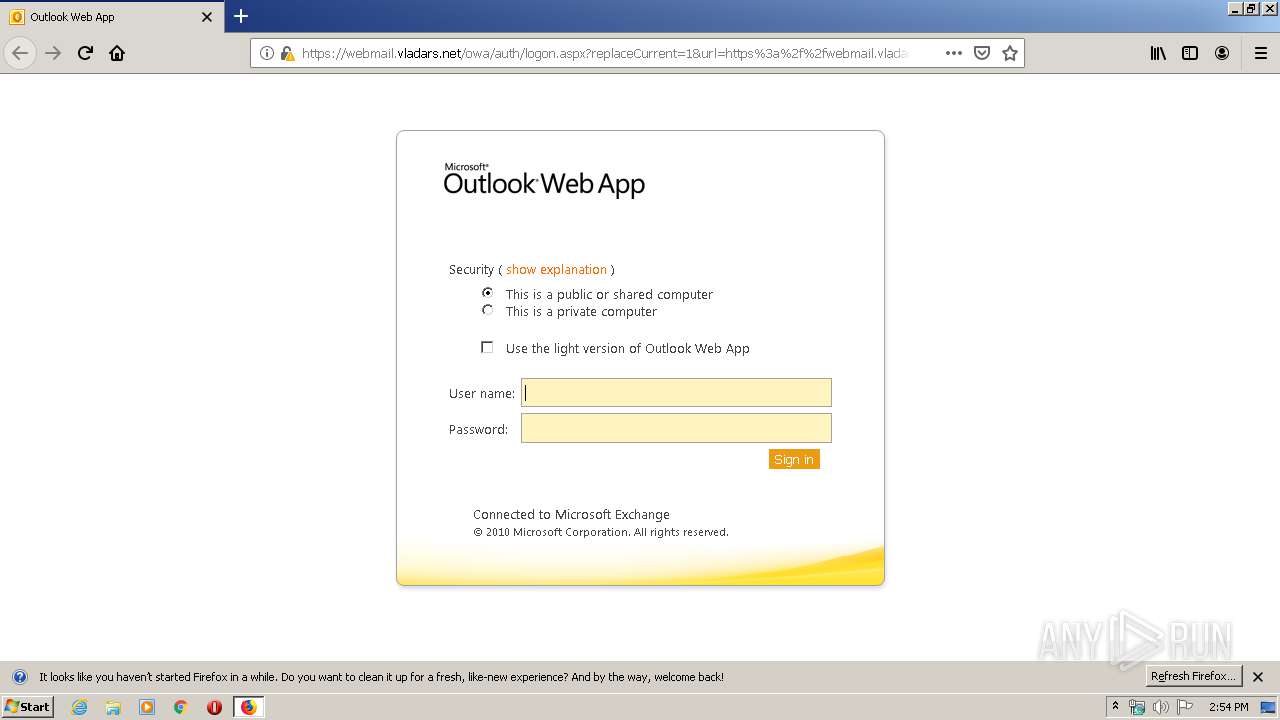Open Firefox account profile icon

1222,53
